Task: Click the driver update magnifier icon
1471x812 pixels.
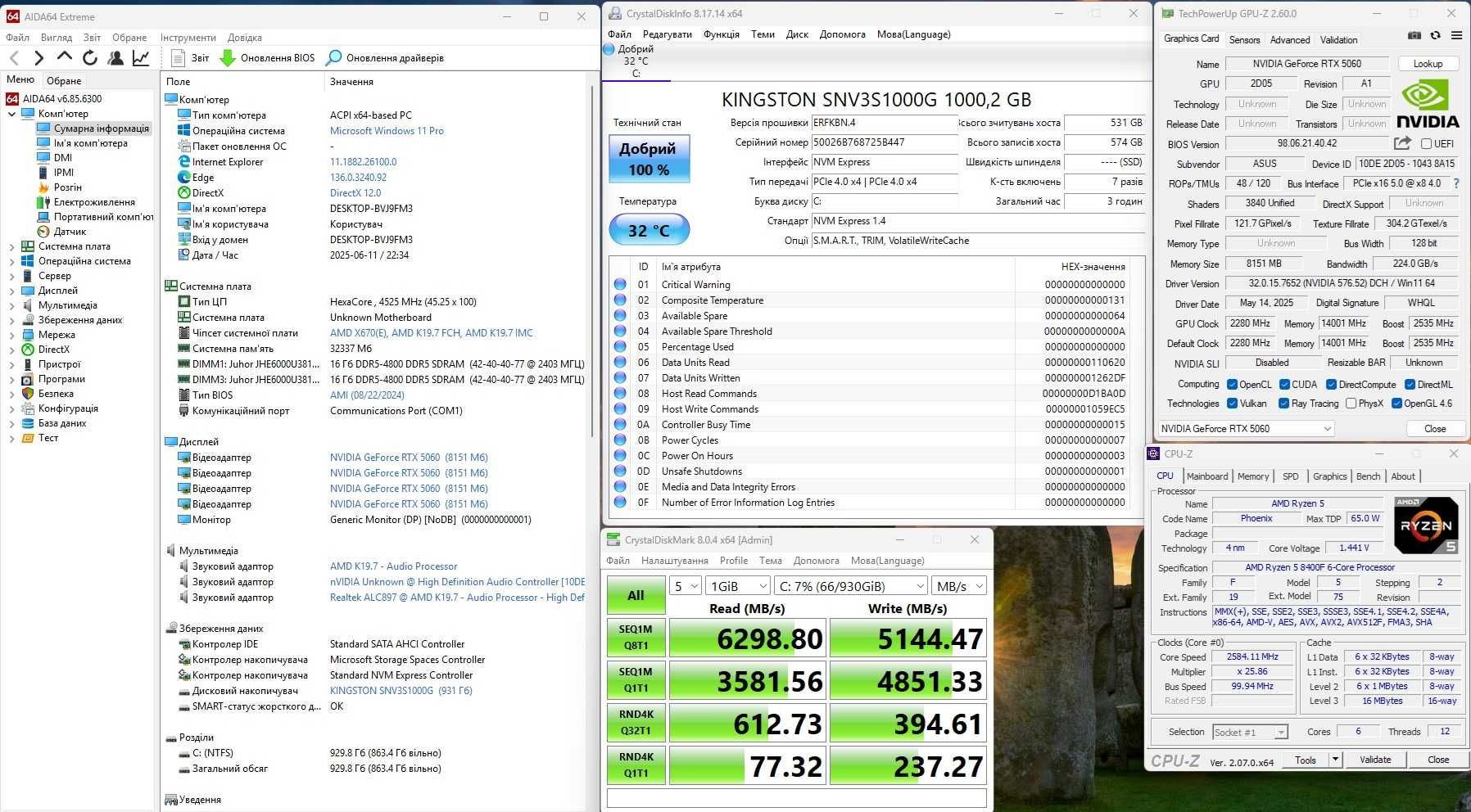Action: [333, 58]
